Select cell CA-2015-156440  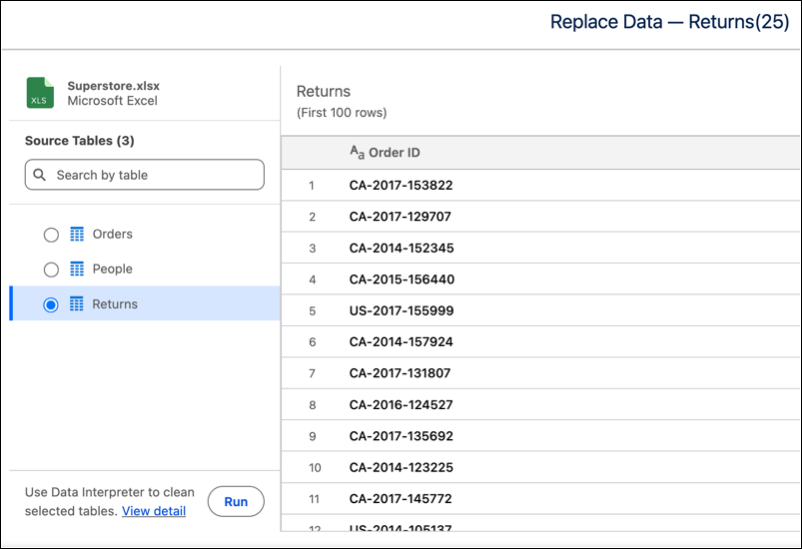(402, 279)
